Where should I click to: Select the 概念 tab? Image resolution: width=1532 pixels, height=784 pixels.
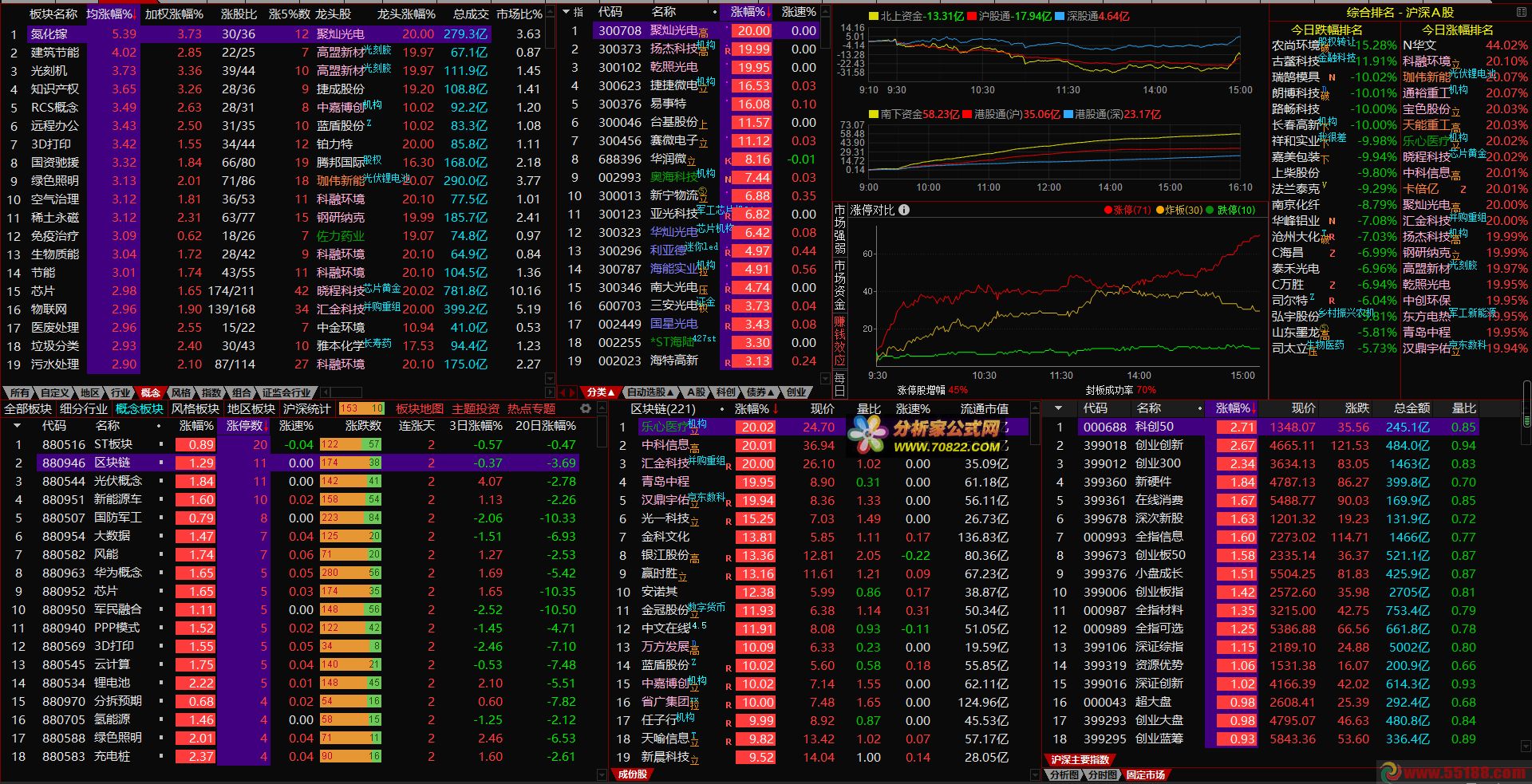pos(151,392)
